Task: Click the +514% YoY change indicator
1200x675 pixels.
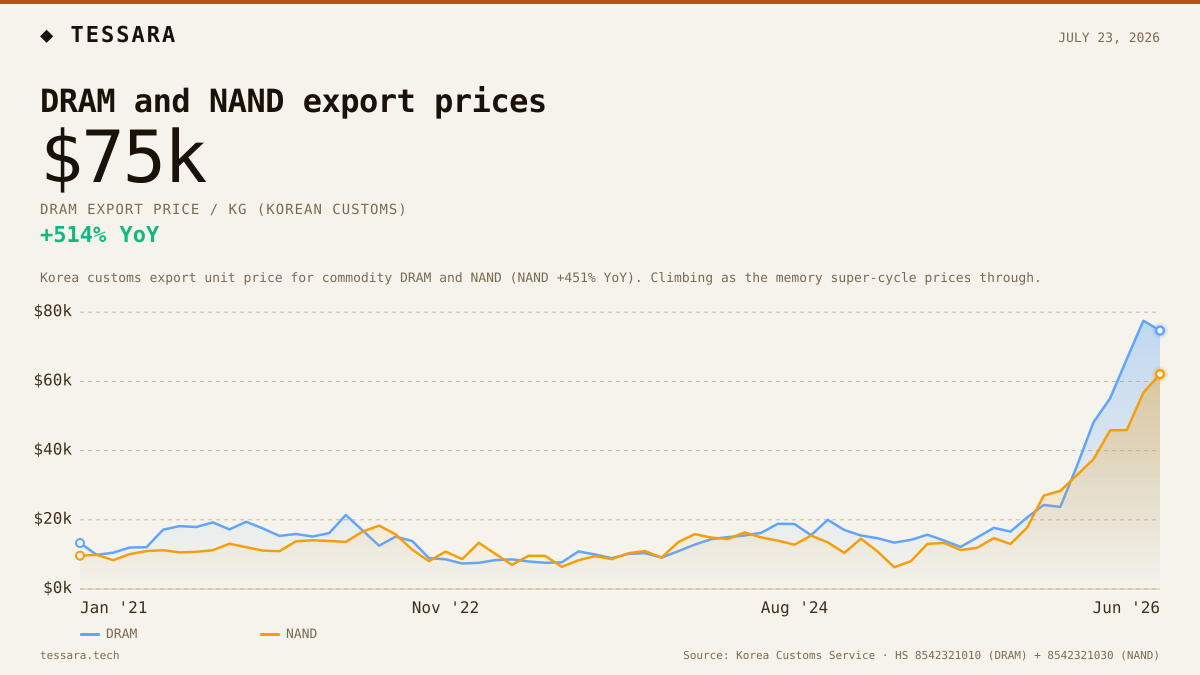Action: [x=99, y=235]
